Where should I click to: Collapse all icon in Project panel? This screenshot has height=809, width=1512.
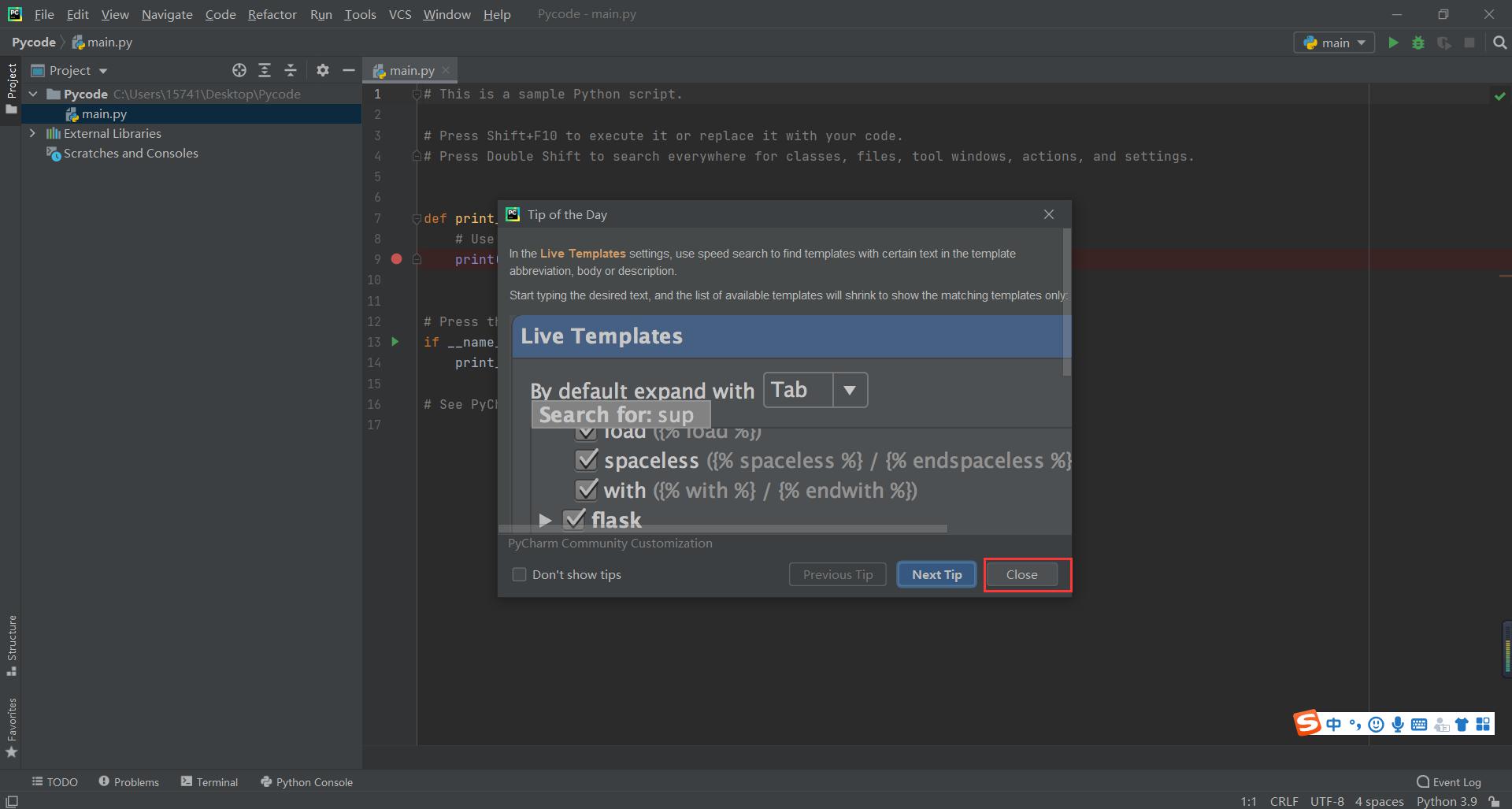click(291, 70)
